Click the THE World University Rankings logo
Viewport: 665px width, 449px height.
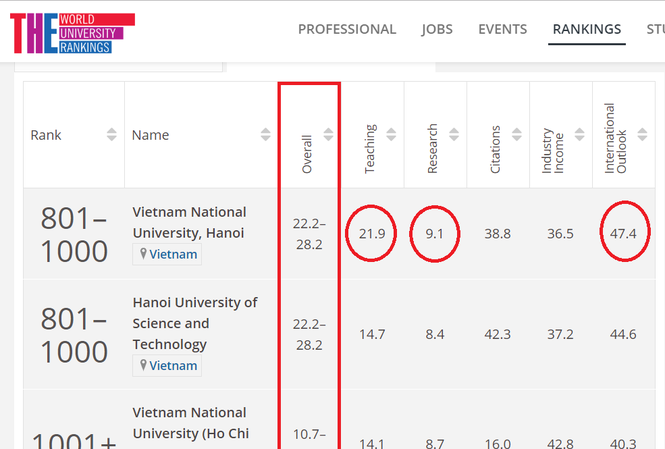(72, 32)
